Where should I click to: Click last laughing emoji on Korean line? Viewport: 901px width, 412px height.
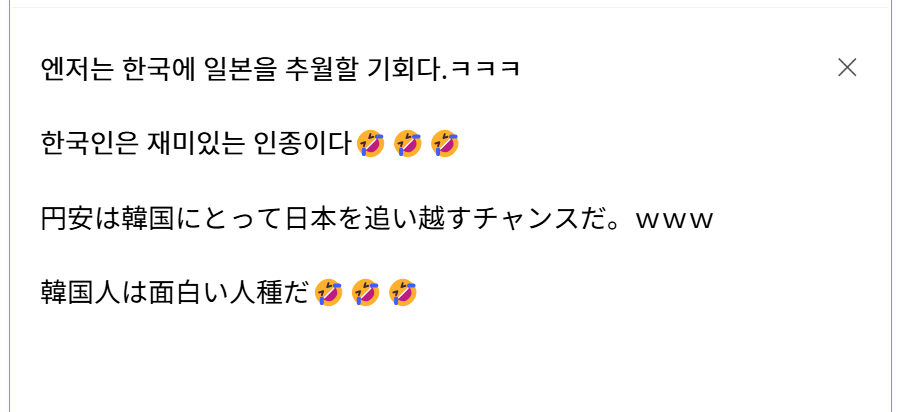pos(445,143)
